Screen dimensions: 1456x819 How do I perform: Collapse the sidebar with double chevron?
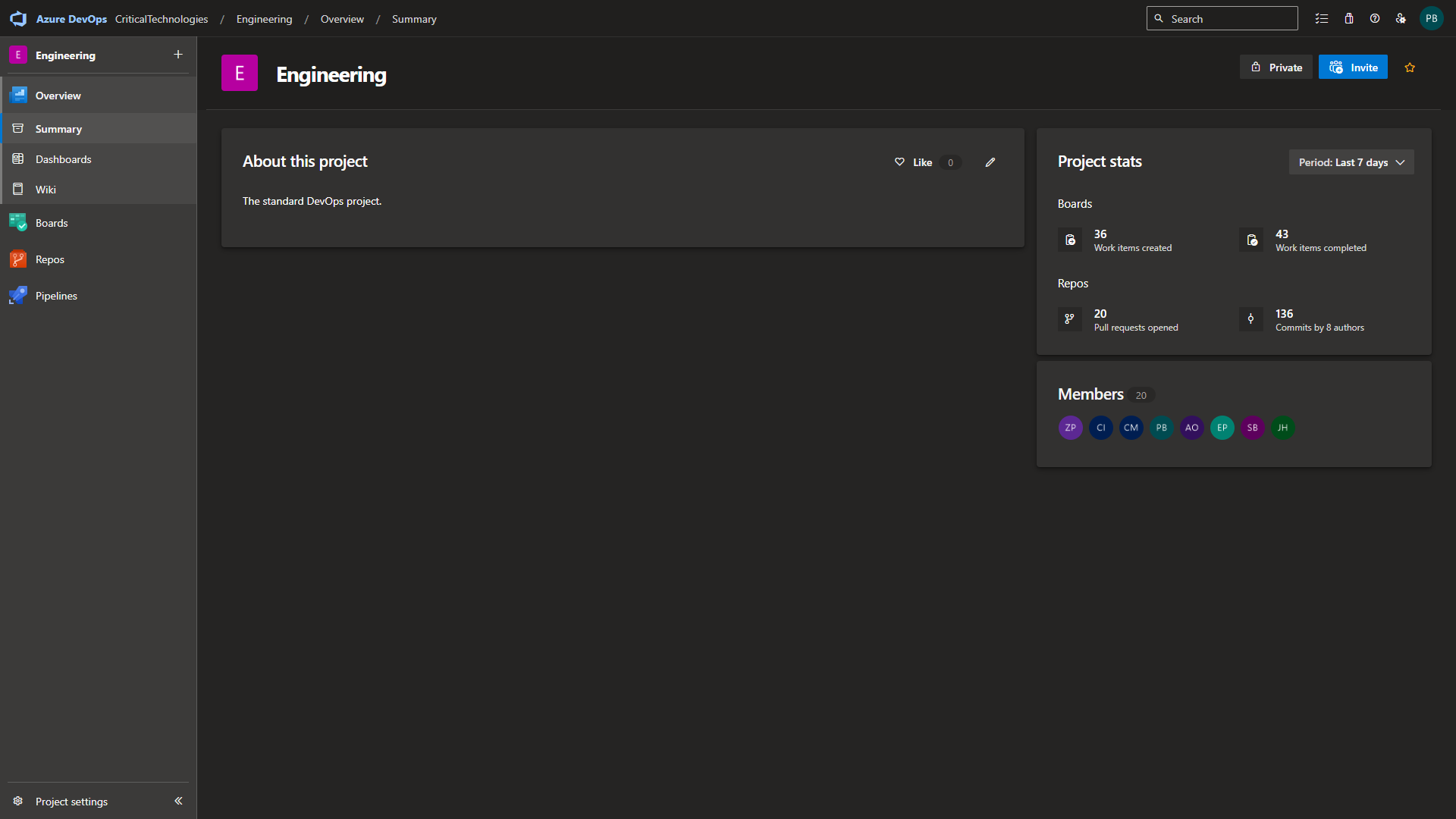click(178, 801)
